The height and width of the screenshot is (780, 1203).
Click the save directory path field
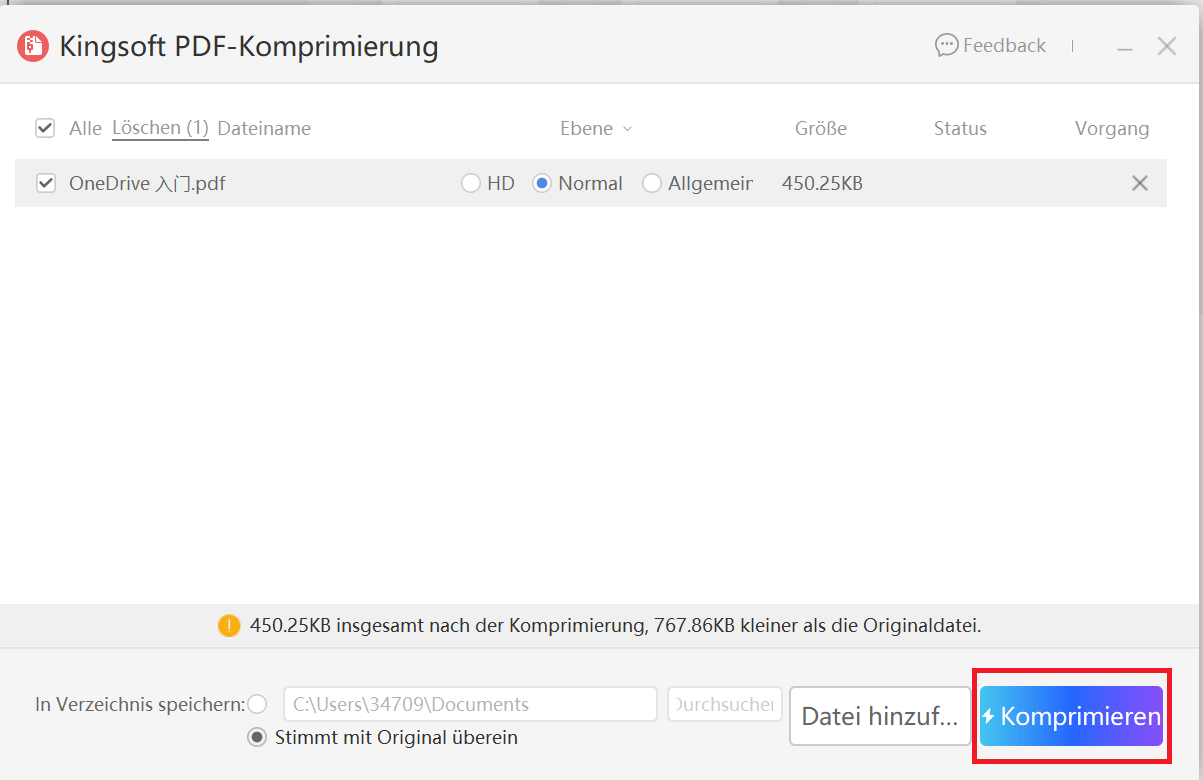[x=470, y=704]
